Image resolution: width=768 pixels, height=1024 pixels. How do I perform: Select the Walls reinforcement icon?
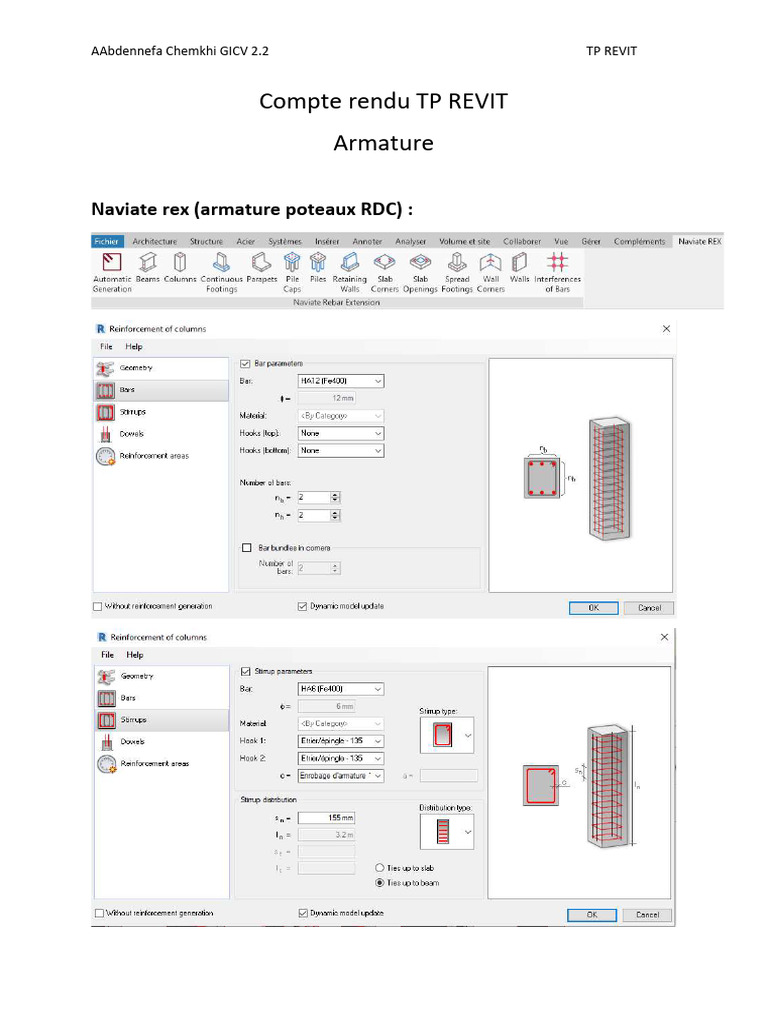pos(519,268)
